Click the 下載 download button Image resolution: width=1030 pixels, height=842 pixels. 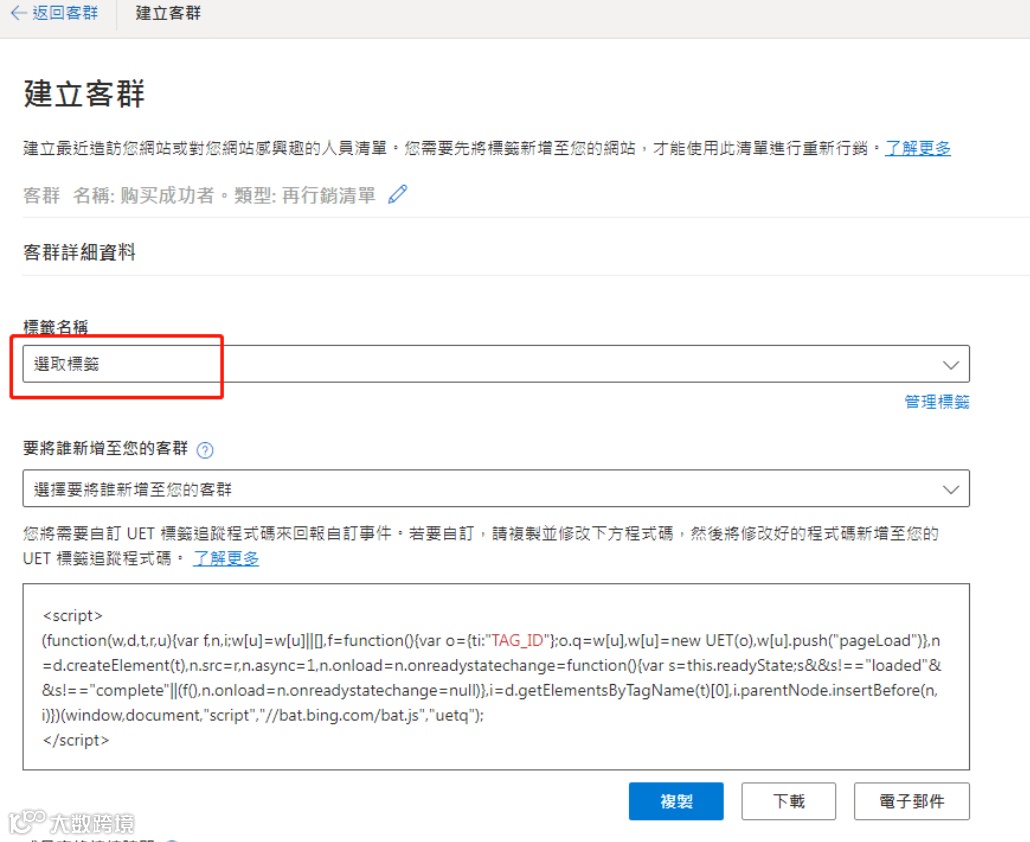tap(788, 801)
